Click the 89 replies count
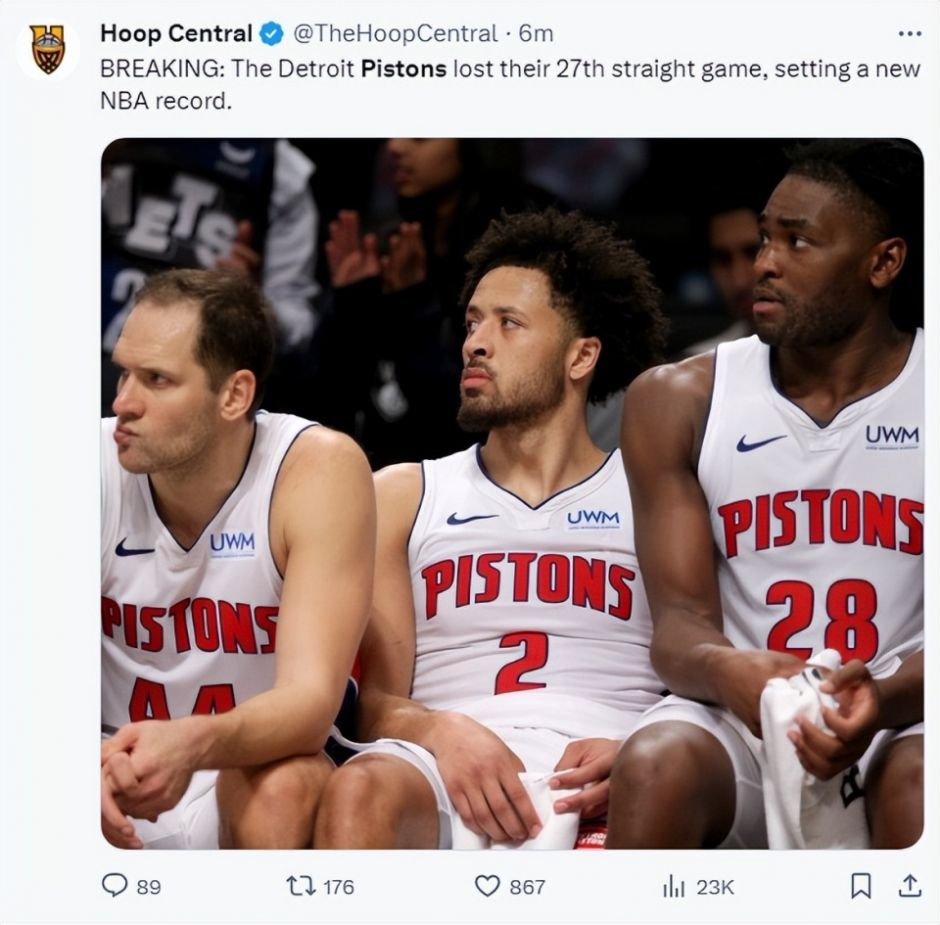This screenshot has width=940, height=925. click(148, 887)
